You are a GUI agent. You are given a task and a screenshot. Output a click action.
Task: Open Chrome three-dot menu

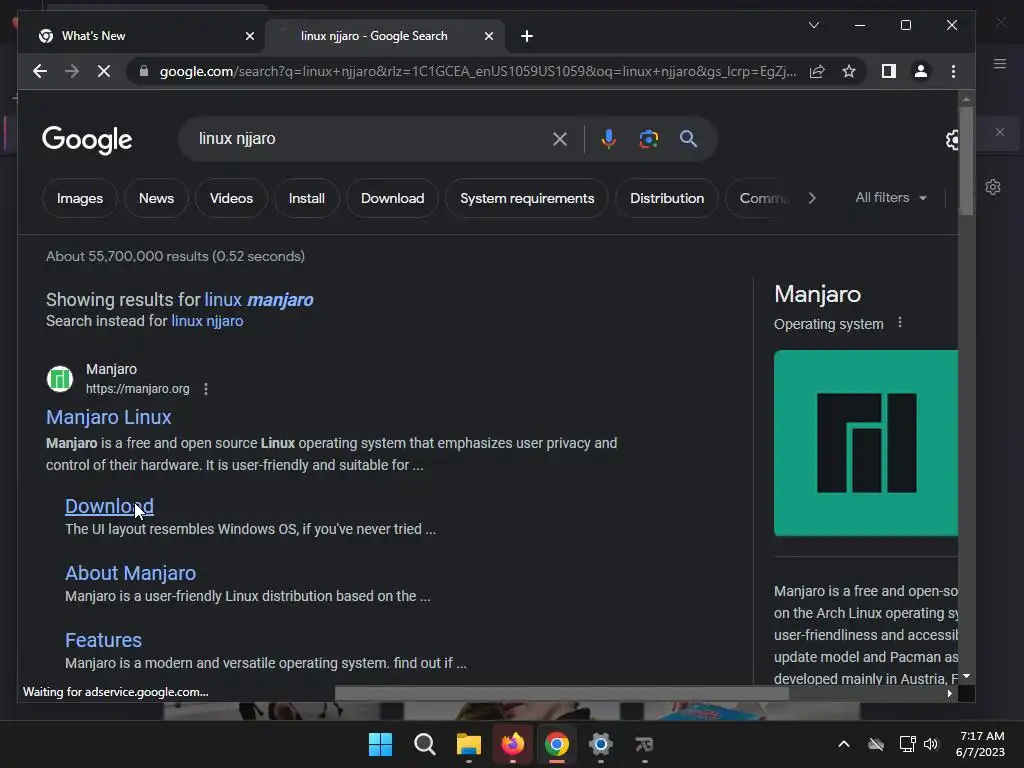click(x=953, y=71)
